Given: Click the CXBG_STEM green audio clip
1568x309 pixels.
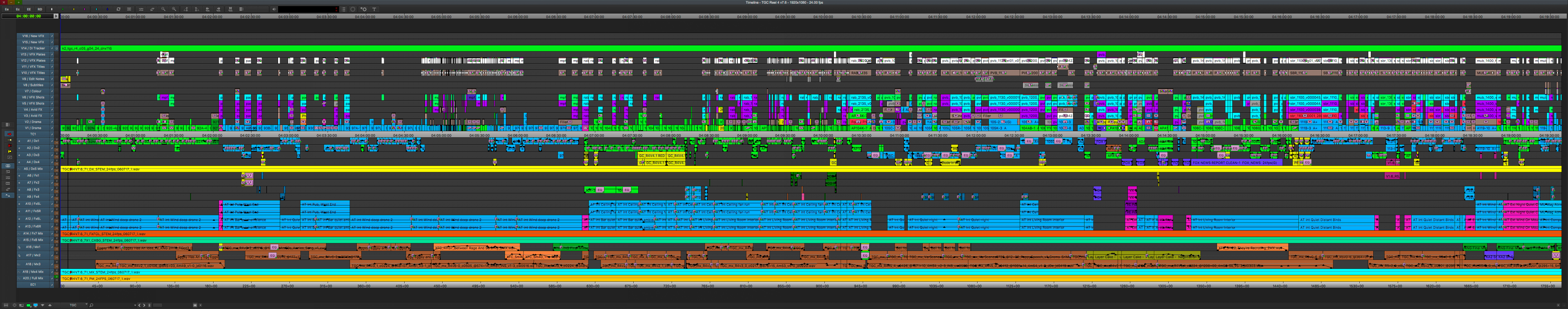Looking at the screenshot, I should [x=810, y=240].
